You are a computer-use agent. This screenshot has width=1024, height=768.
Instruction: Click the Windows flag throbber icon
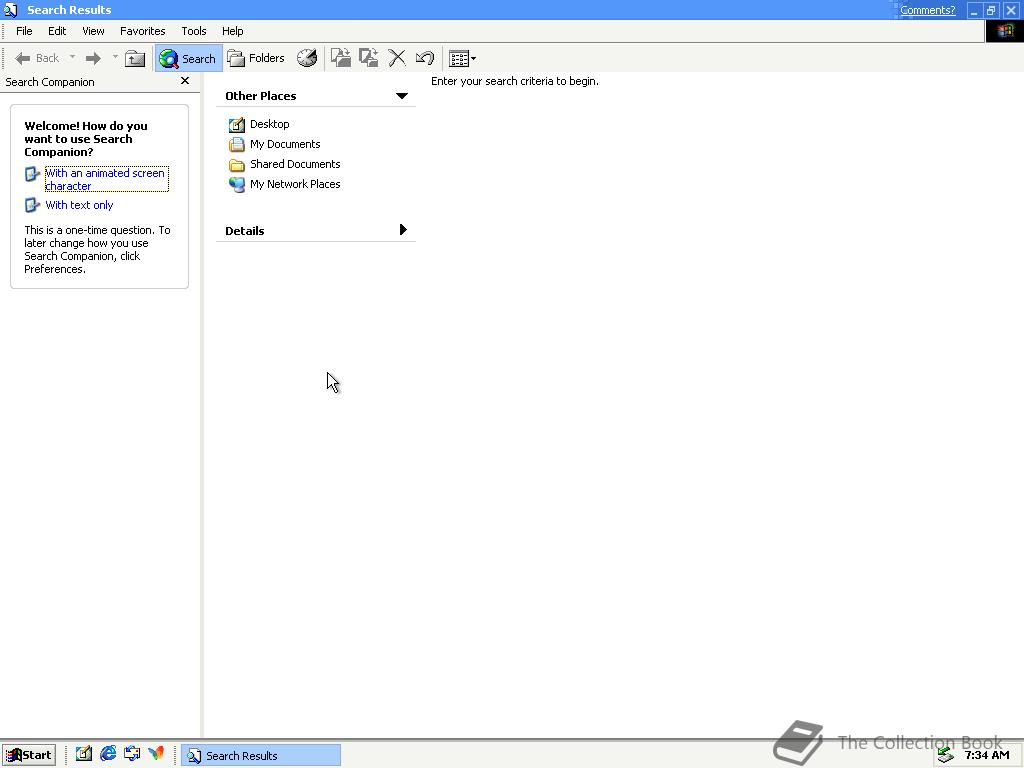pos(1004,31)
